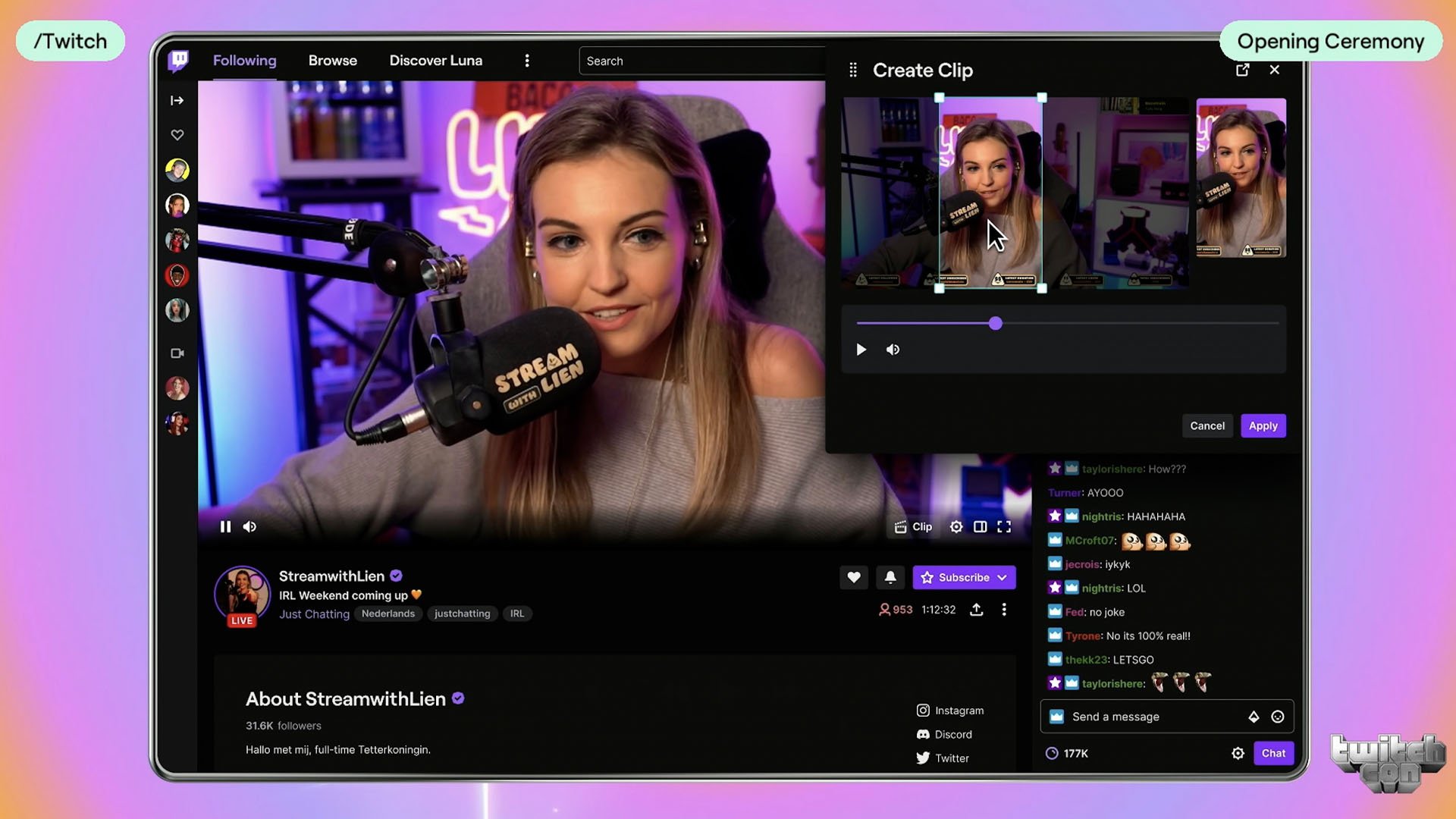Select the portrait preview thumbnail
The image size is (1456, 819).
[x=1241, y=178]
